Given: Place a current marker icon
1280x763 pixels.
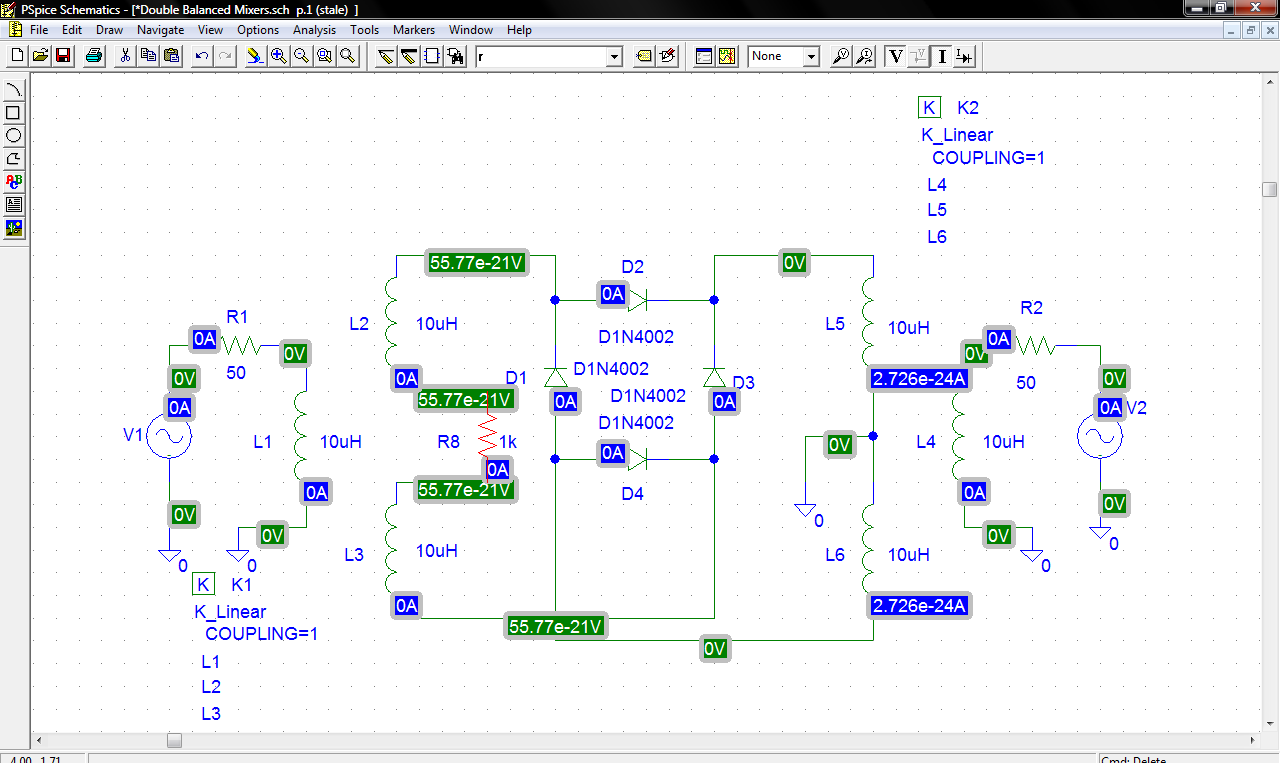Looking at the screenshot, I should pyautogui.click(x=865, y=56).
